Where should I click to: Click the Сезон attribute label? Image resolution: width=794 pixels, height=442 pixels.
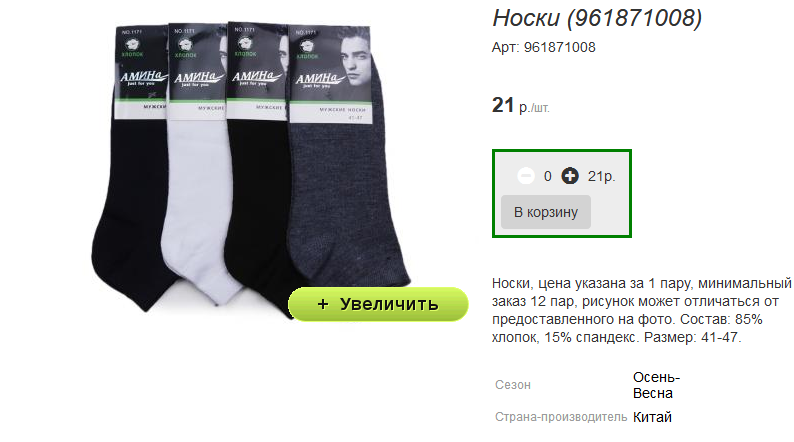513,385
